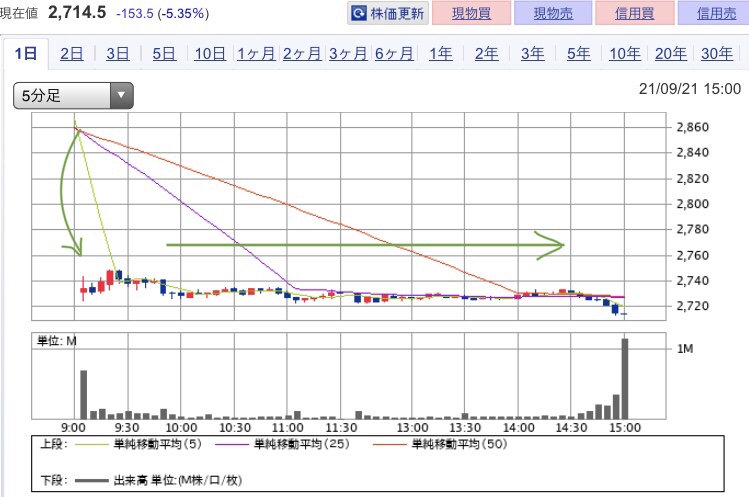Click the 2,860 price axis label
The height and width of the screenshot is (497, 749).
tap(692, 127)
